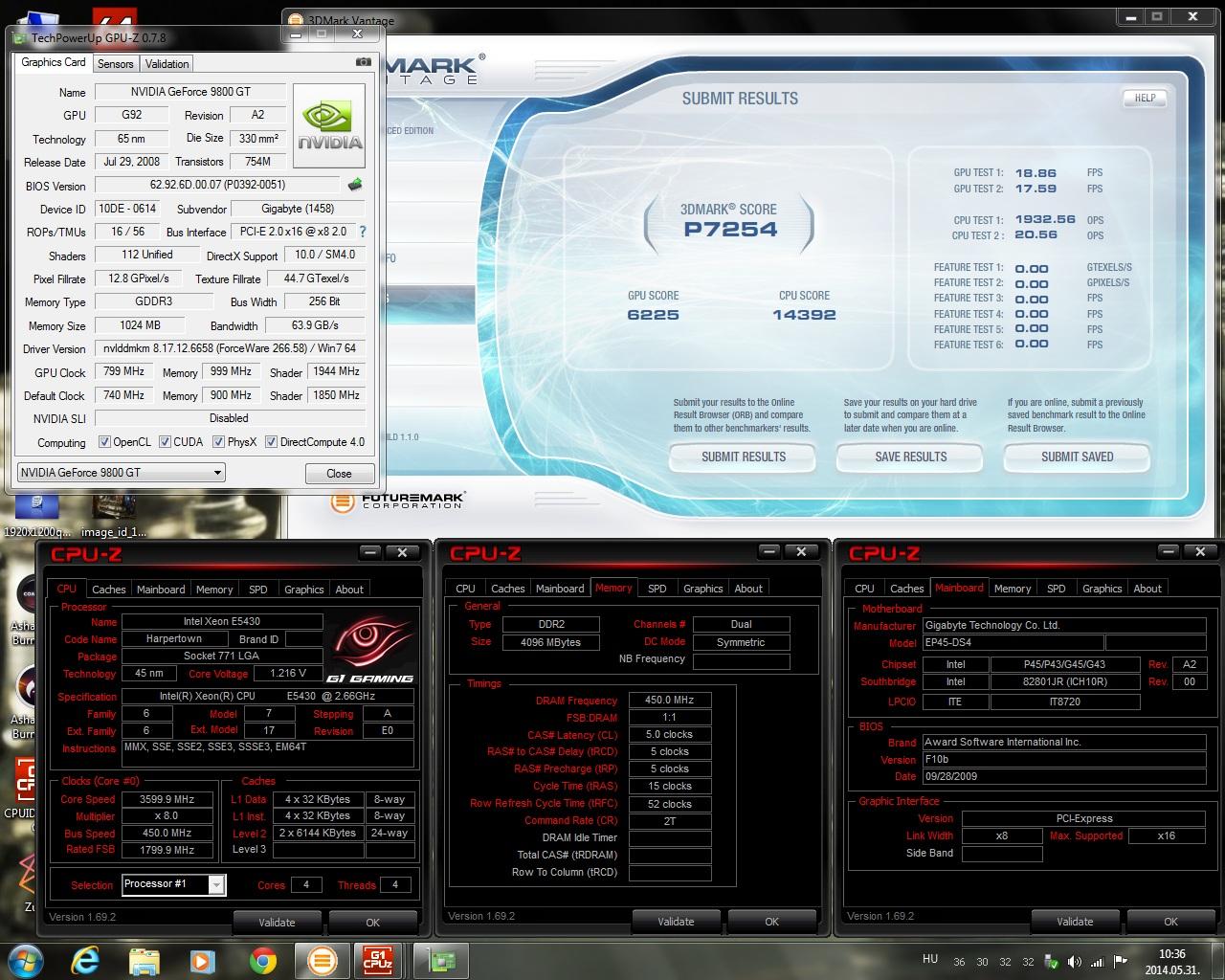
Task: Open Windows Media Player taskbar icon
Action: click(202, 960)
